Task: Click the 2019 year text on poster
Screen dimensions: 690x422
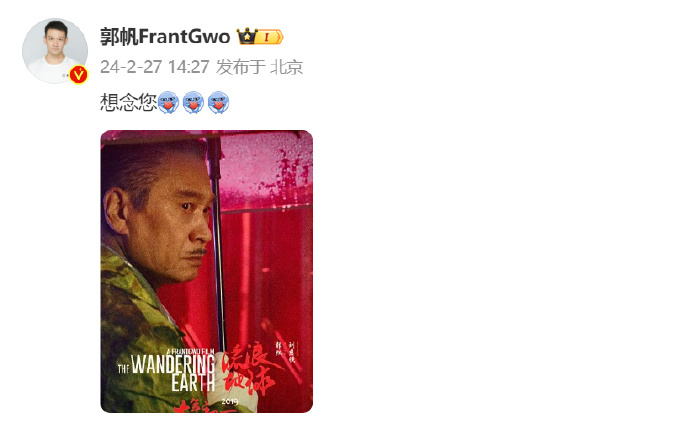Action: point(230,401)
